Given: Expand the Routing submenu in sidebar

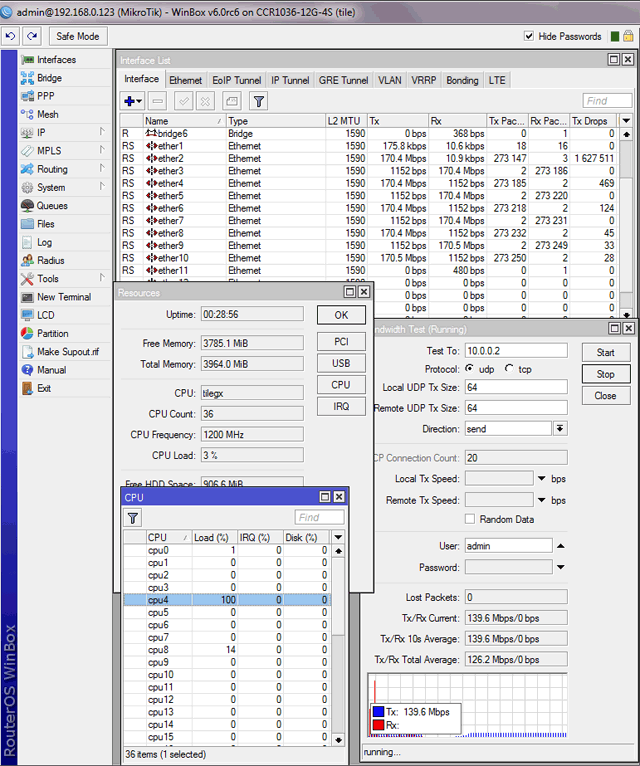Looking at the screenshot, I should [102, 168].
